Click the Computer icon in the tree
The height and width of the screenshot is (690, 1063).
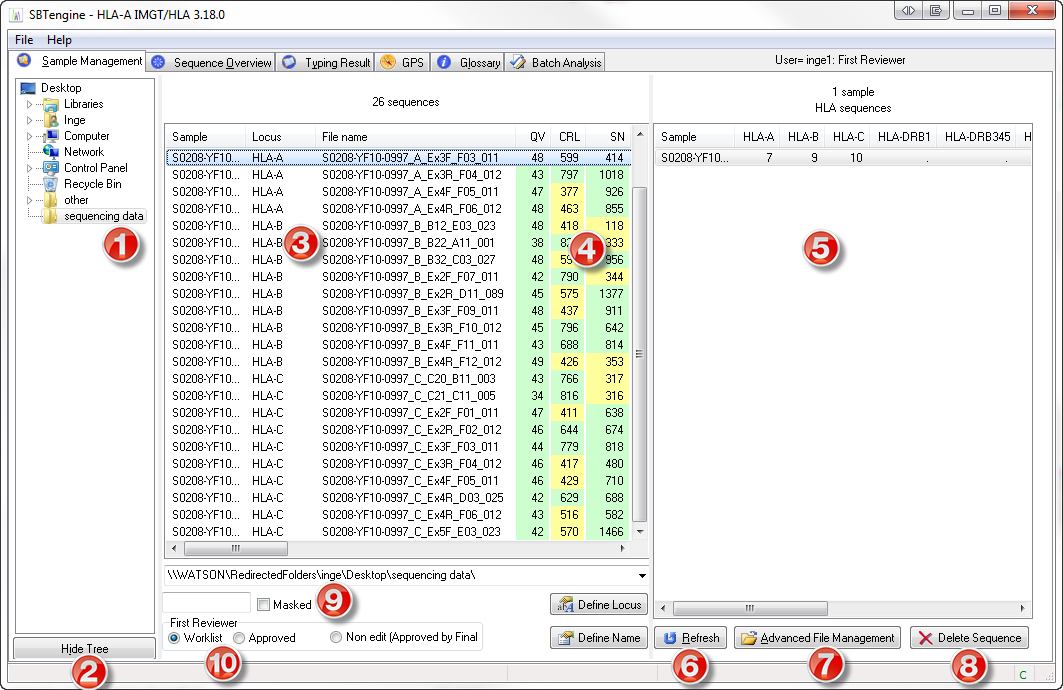coord(51,136)
